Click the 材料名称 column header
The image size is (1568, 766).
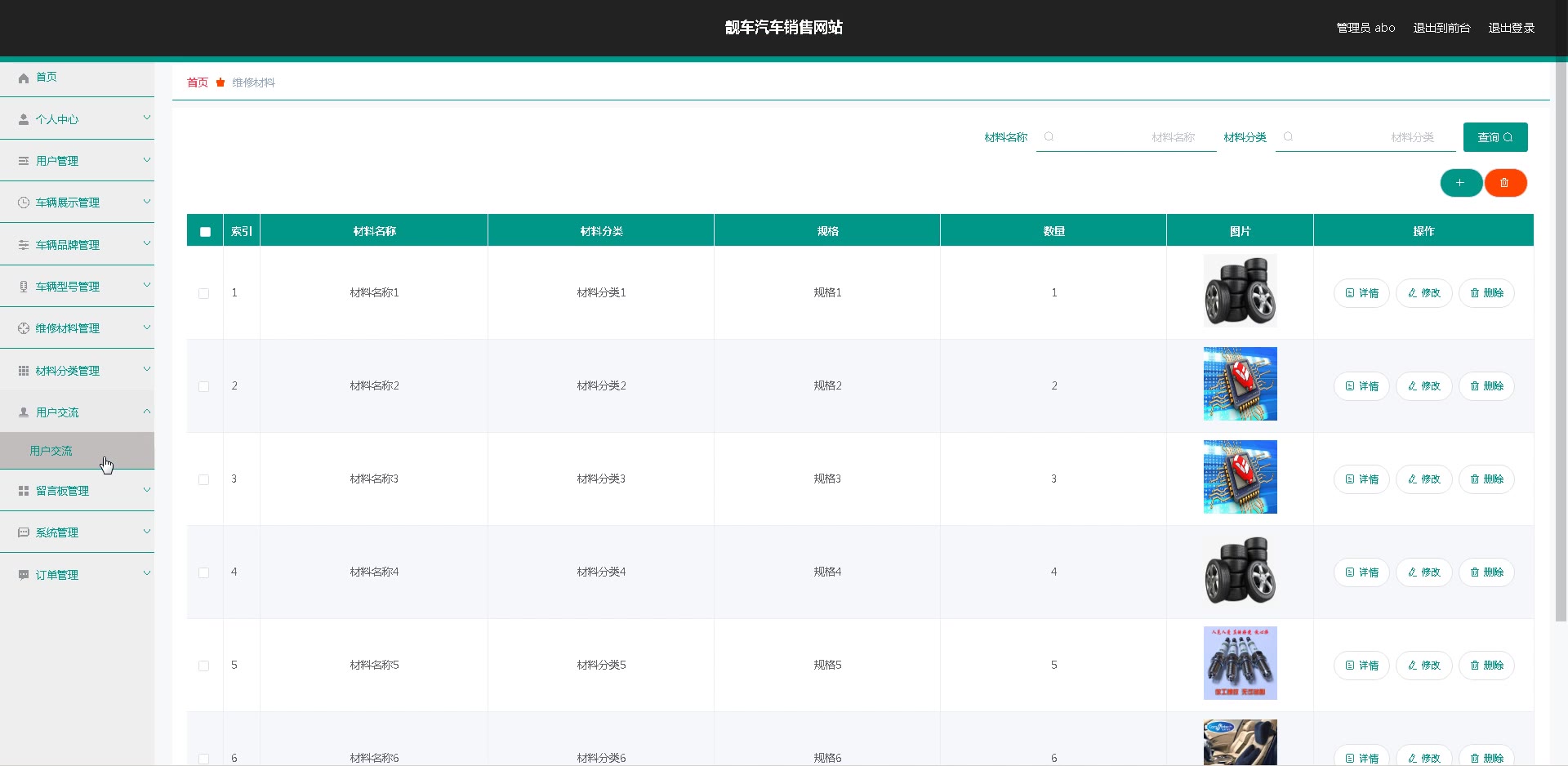click(x=374, y=231)
